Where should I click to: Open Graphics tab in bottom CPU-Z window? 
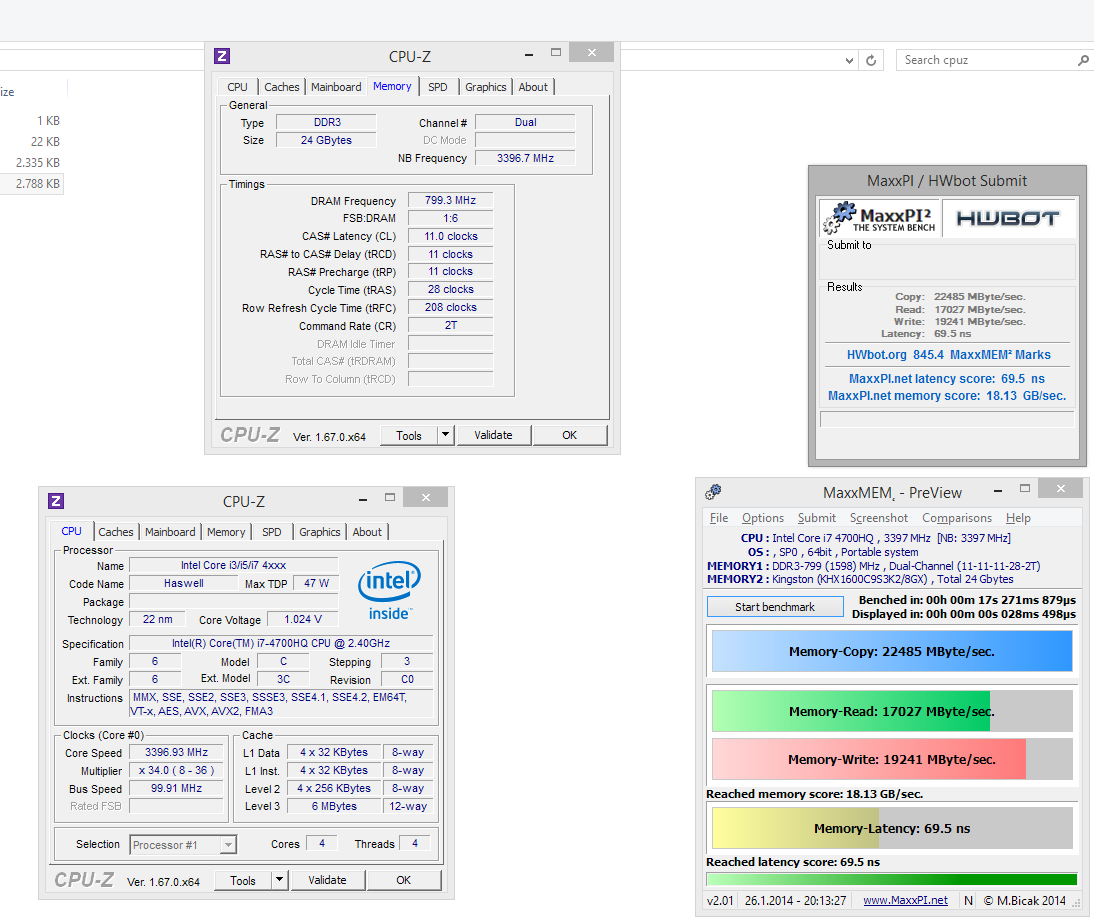[320, 532]
